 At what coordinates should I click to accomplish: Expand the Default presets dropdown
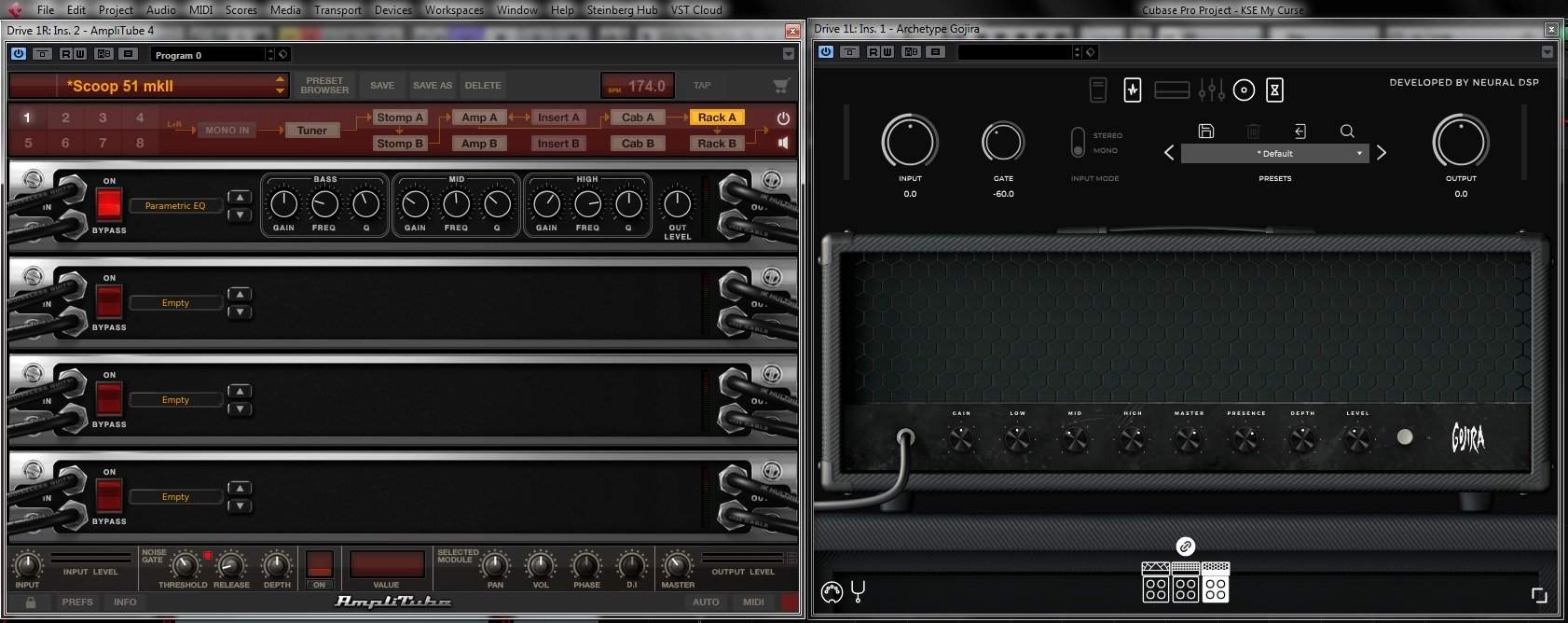click(x=1274, y=154)
